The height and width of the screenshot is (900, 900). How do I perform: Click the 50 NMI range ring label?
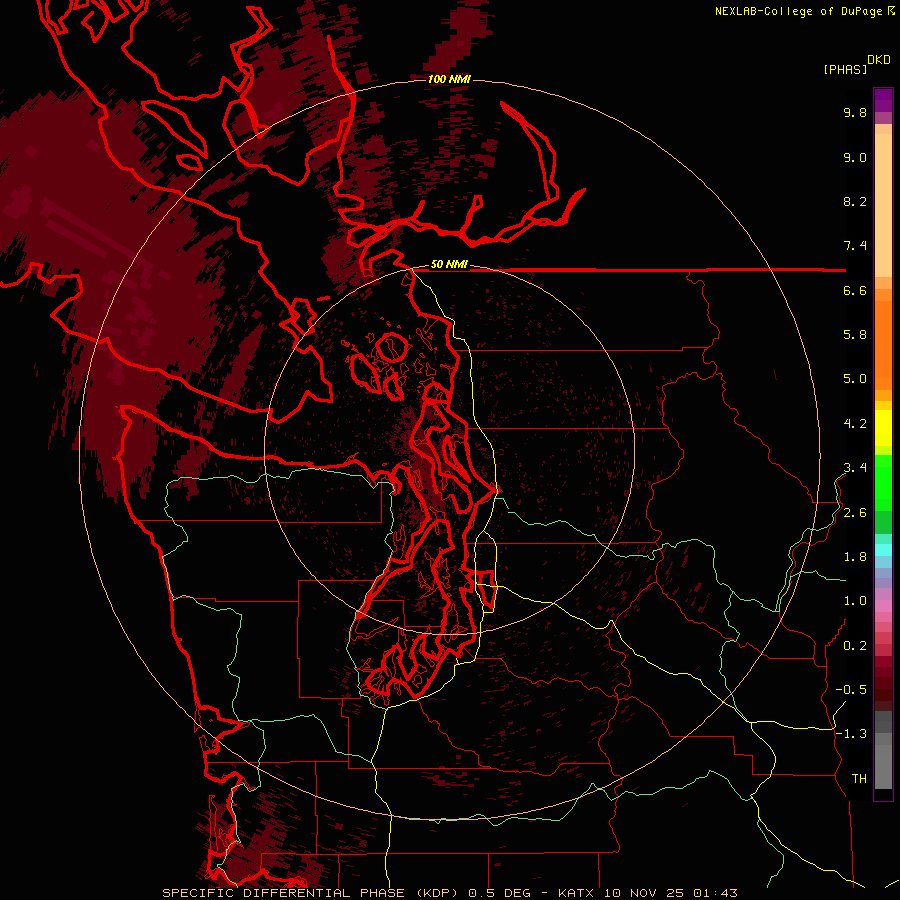449,265
